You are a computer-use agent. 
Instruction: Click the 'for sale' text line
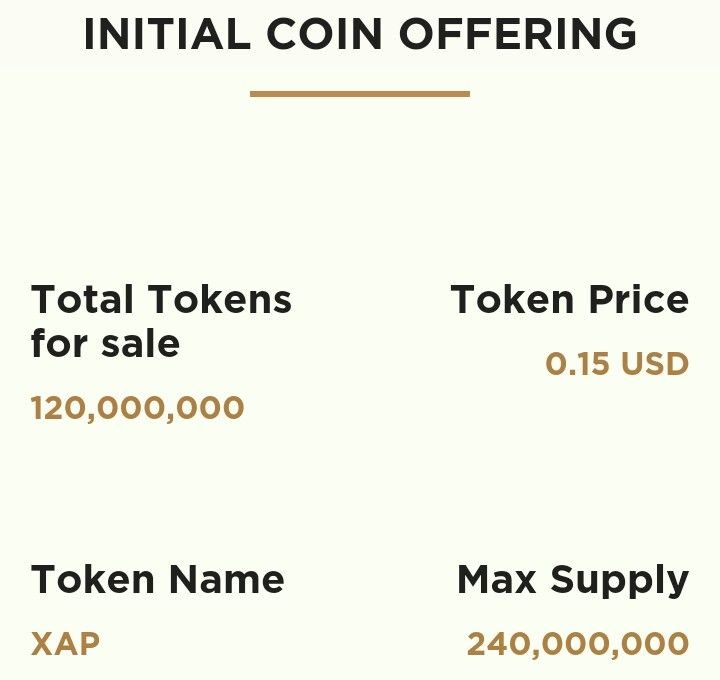105,343
